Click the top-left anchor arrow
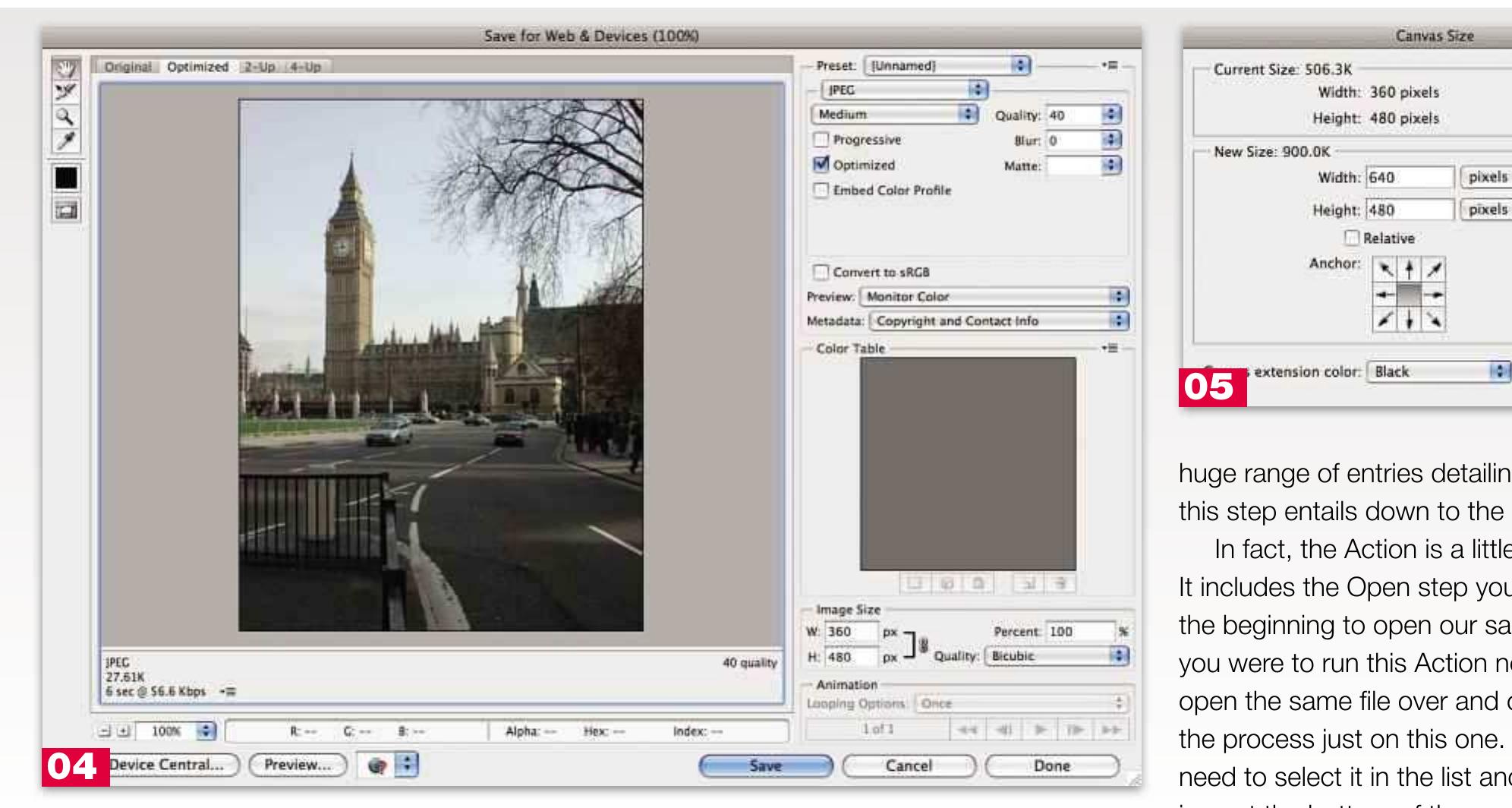The width and height of the screenshot is (1512, 808). (1385, 270)
